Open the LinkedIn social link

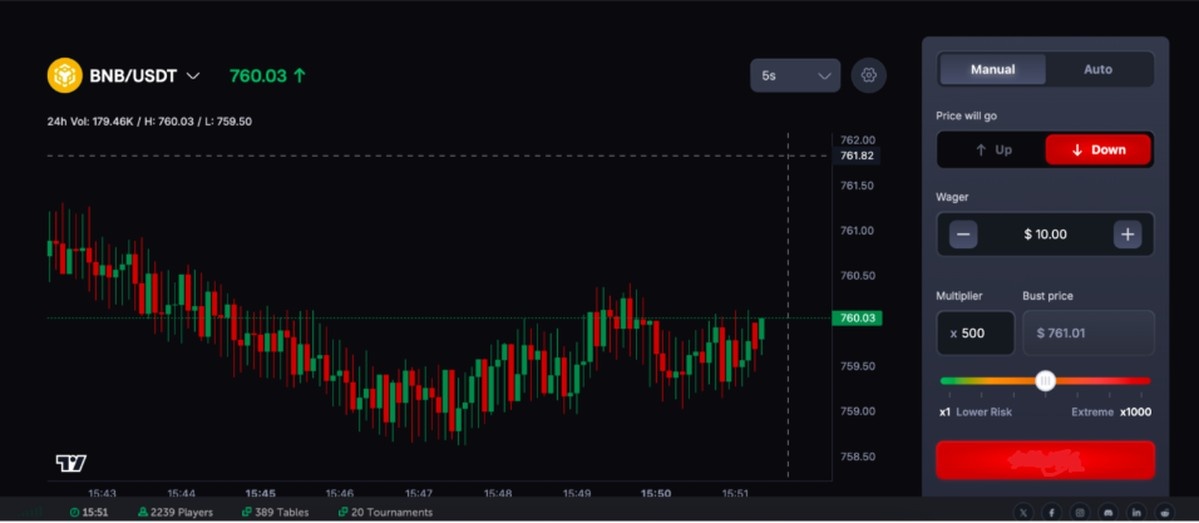[1136, 512]
